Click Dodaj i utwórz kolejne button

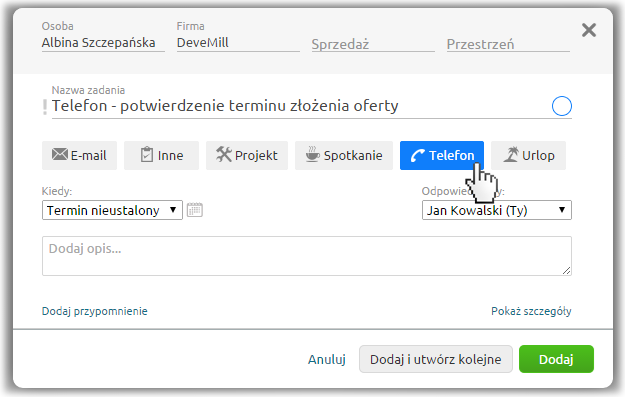(436, 359)
